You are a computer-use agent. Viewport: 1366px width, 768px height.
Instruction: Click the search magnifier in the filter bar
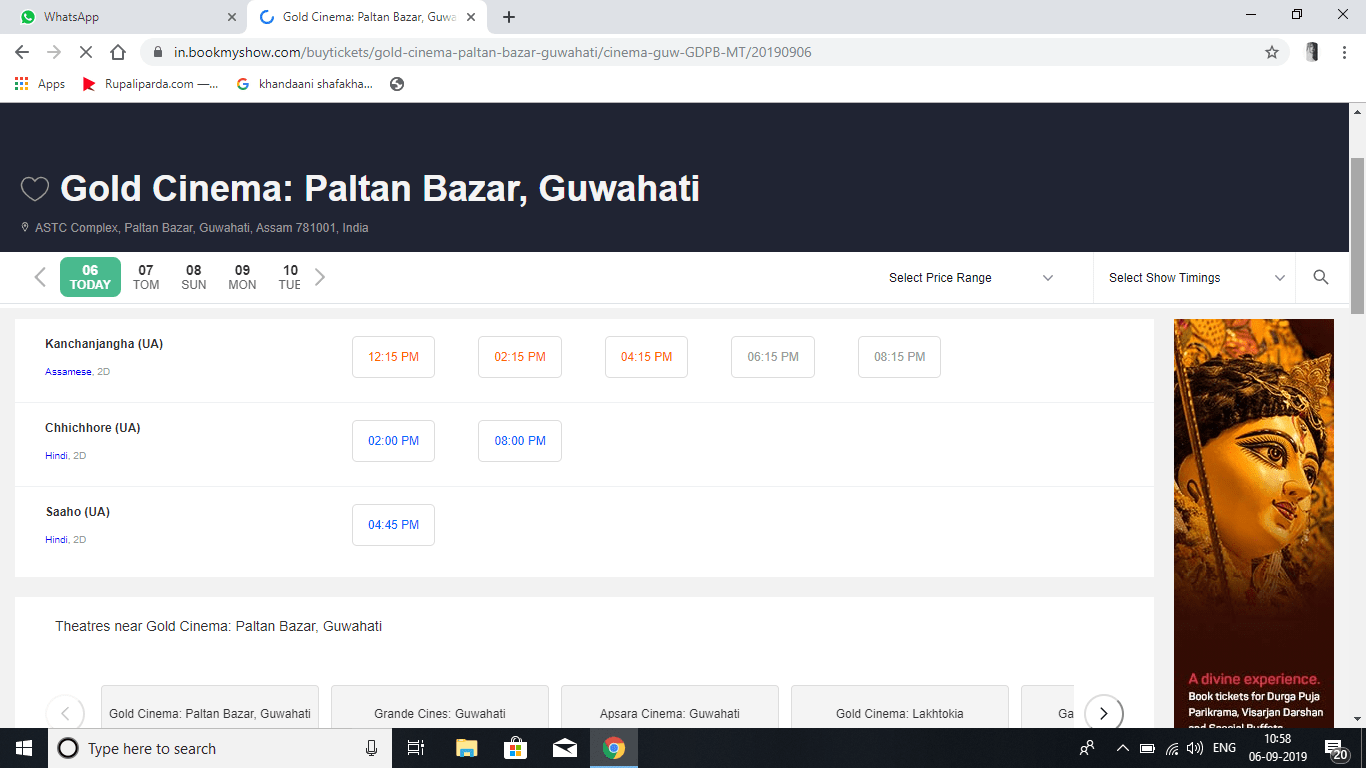(1321, 277)
